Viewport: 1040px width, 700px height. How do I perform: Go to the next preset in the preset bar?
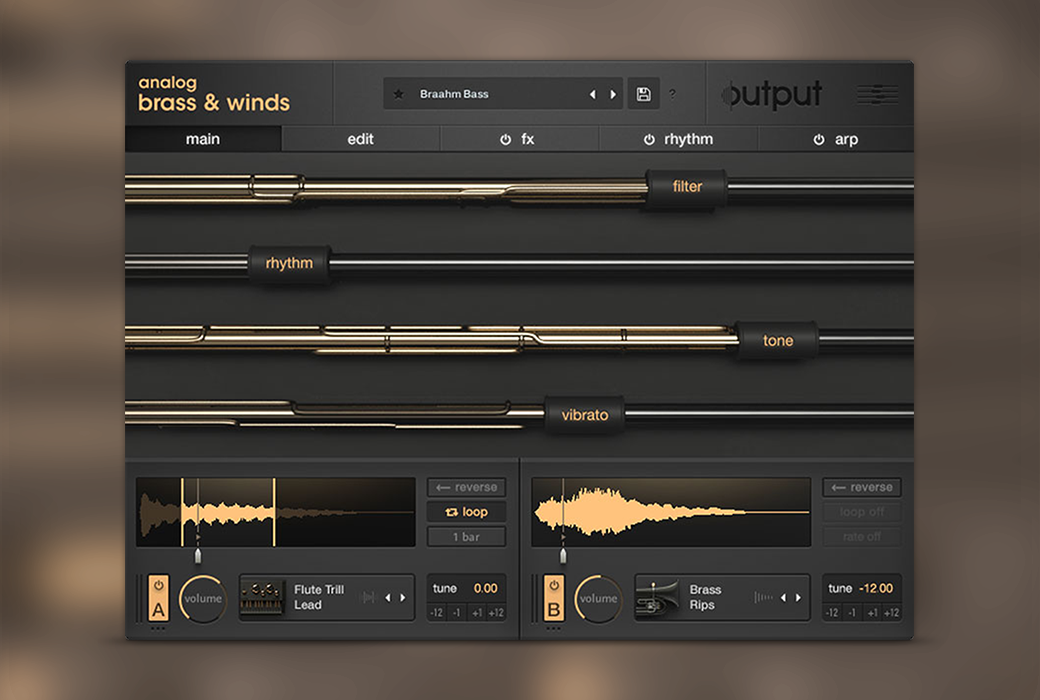point(613,95)
